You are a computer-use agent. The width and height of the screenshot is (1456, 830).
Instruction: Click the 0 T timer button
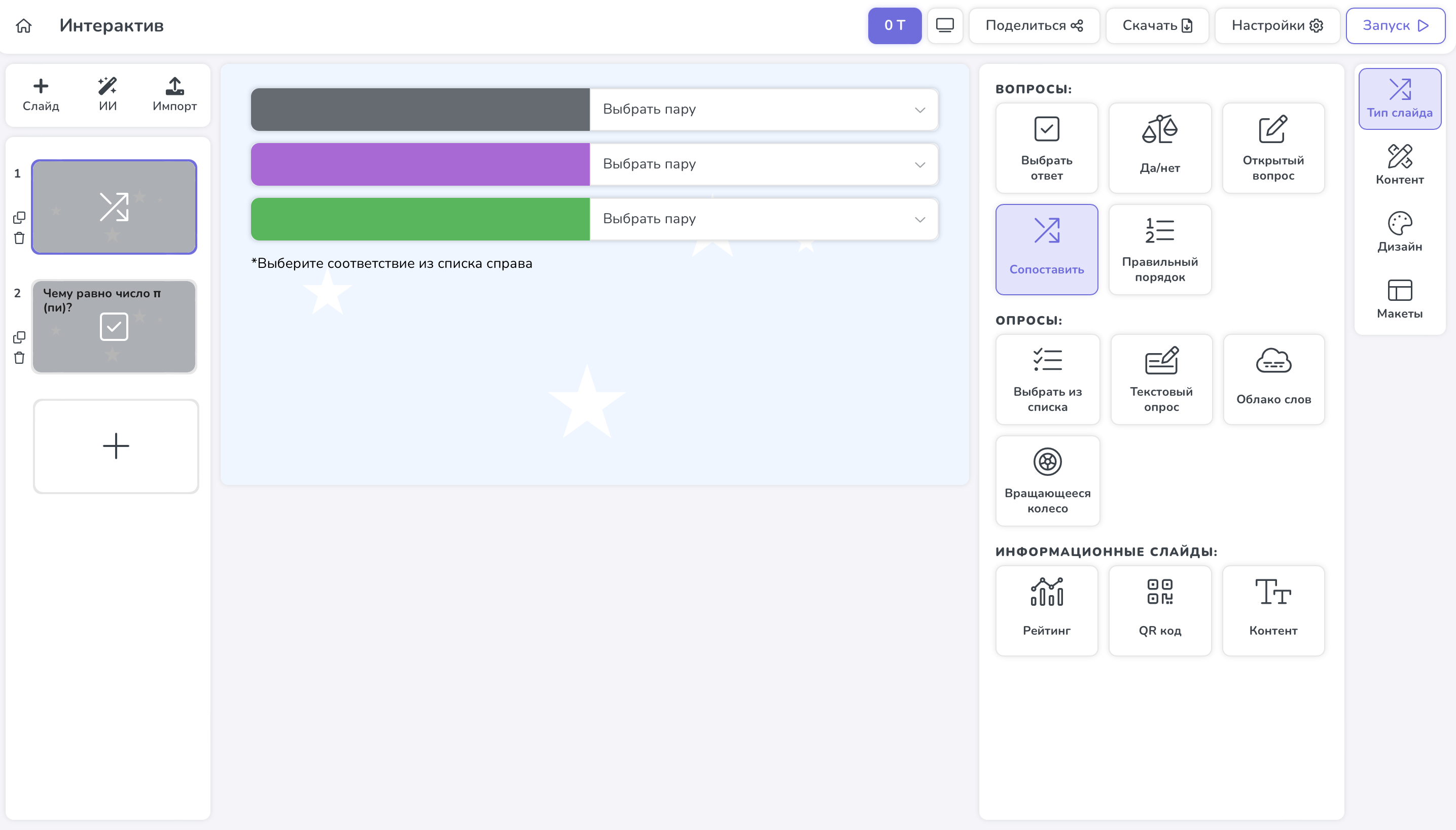tap(894, 26)
